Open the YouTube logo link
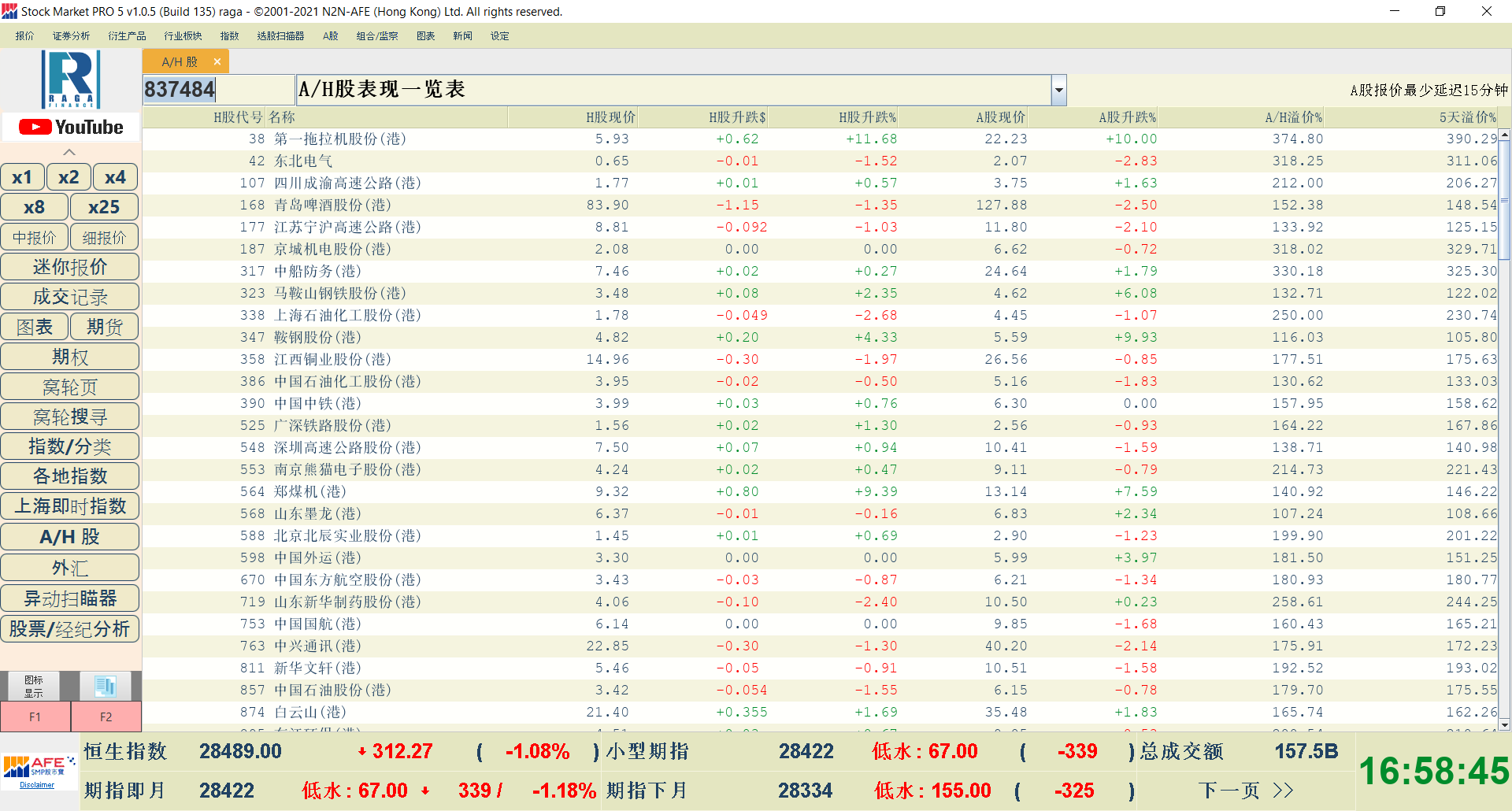This screenshot has height=811, width=1512. point(71,127)
